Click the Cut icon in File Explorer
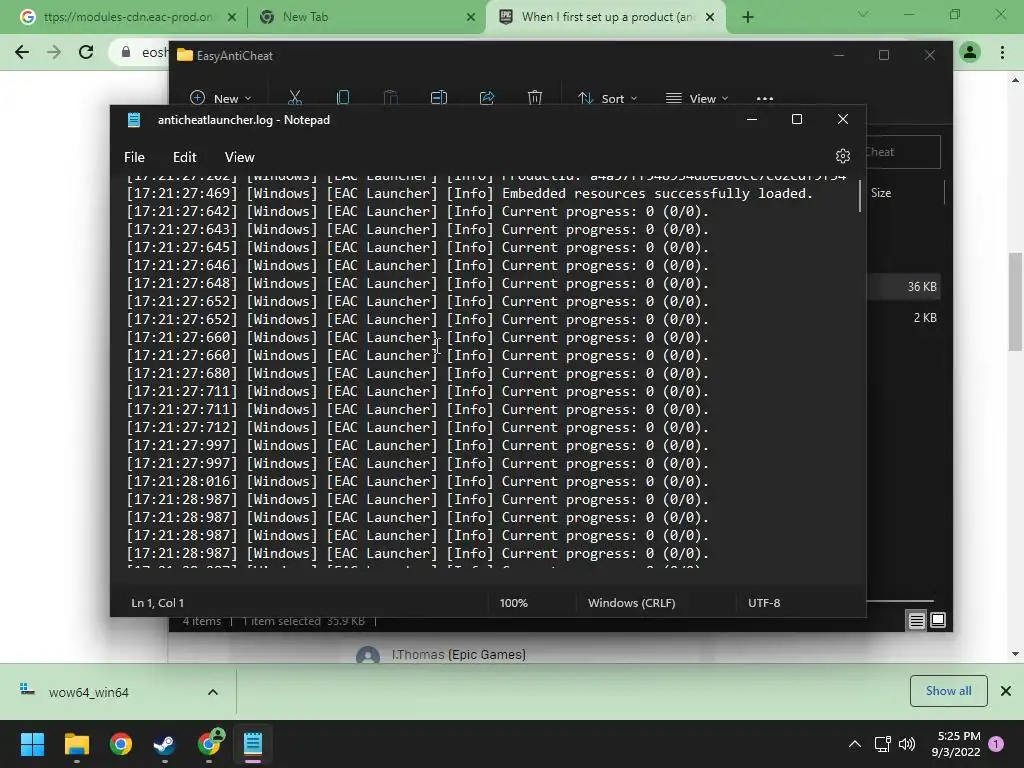This screenshot has height=768, width=1024. click(x=295, y=98)
